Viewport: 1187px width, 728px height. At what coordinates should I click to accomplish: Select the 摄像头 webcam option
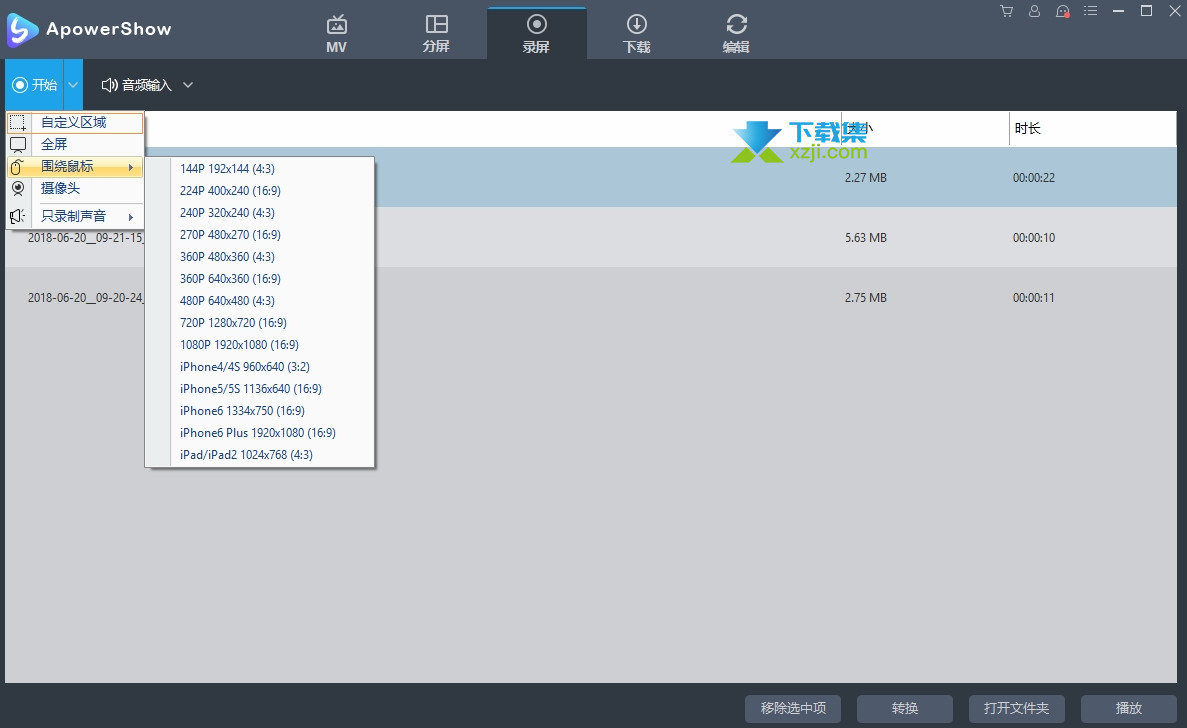point(60,188)
